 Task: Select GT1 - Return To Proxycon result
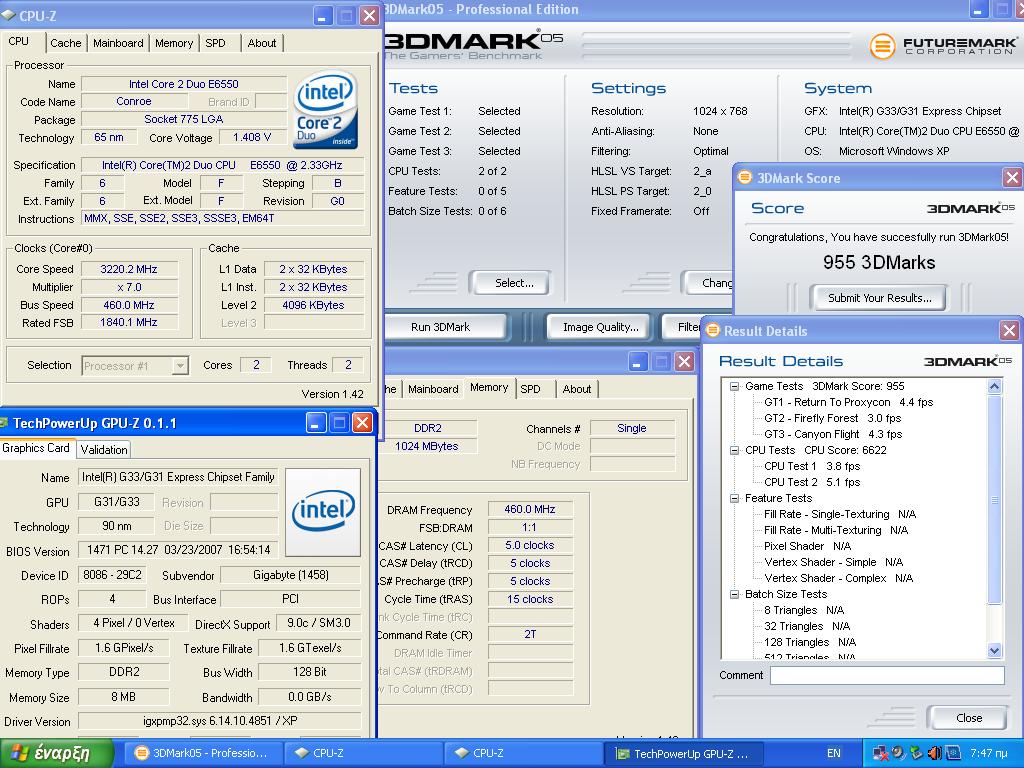848,402
